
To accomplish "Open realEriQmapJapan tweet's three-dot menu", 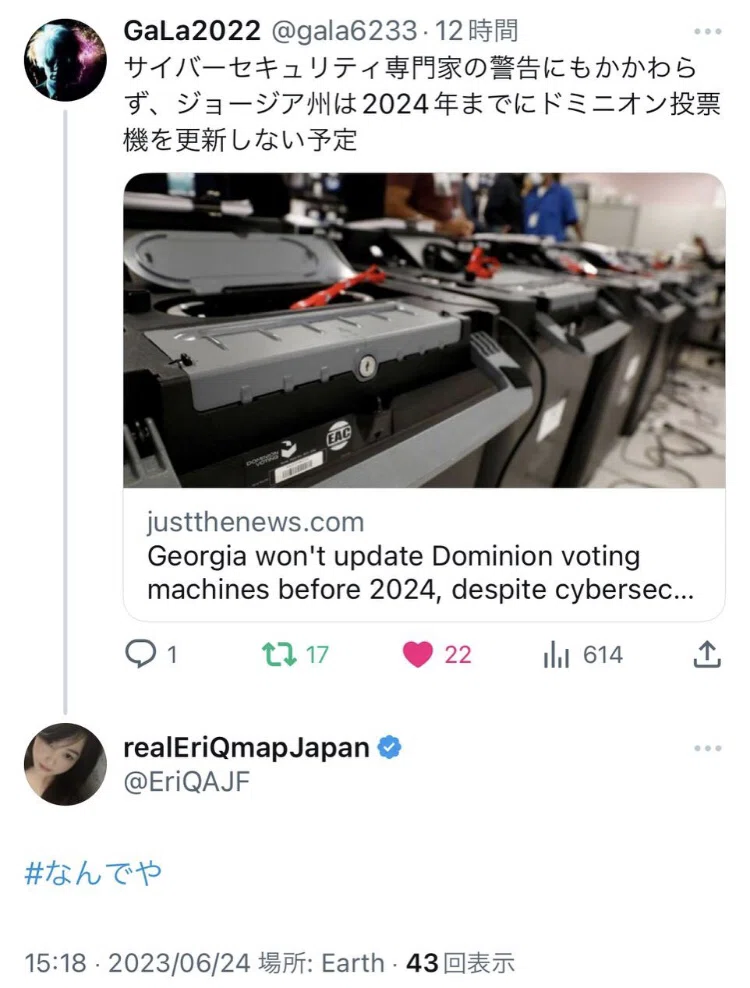I will pyautogui.click(x=707, y=748).
